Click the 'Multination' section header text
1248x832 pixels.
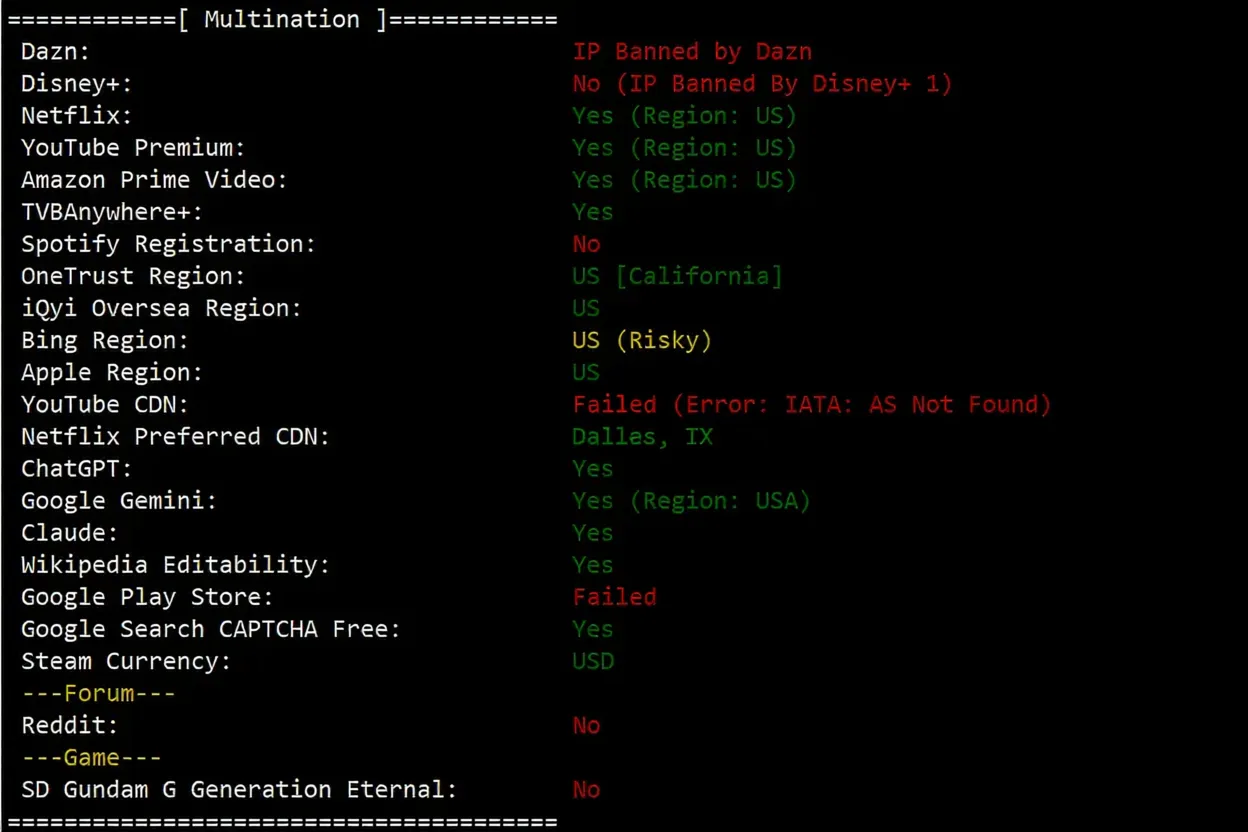point(282,19)
